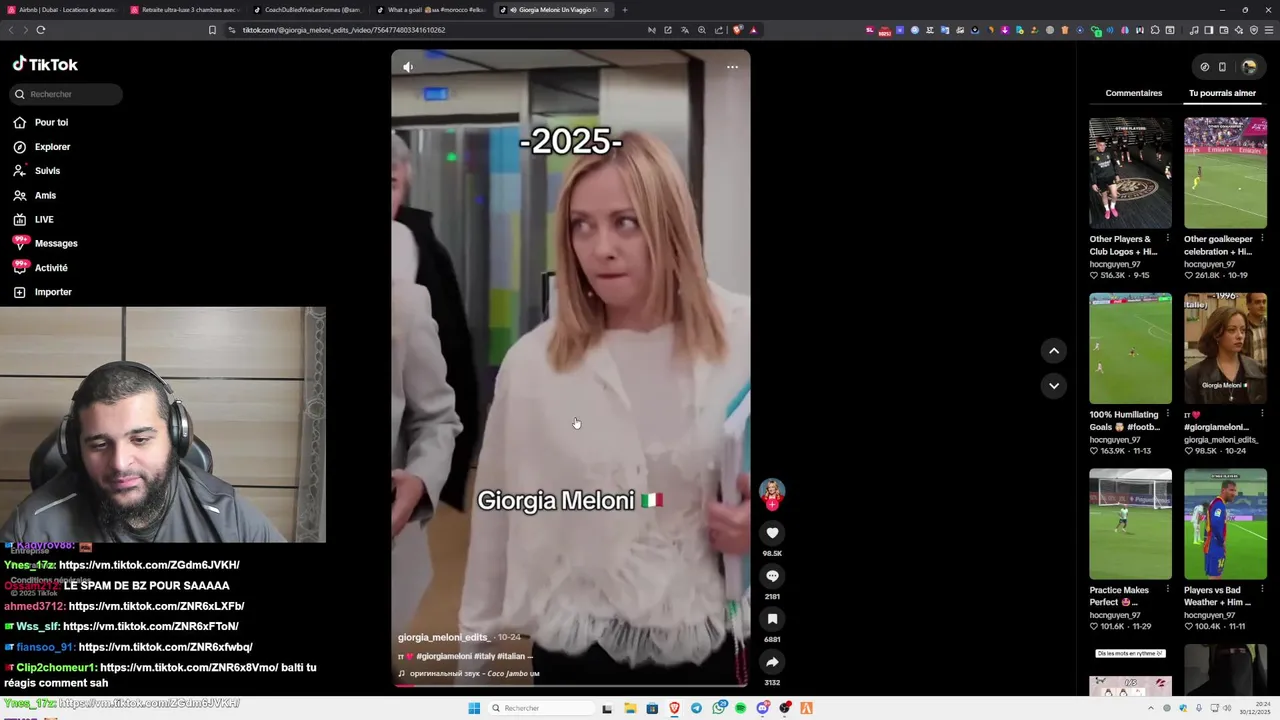Switch to the Retraite ultra-luxe browser tab
This screenshot has height=720, width=1280.
[x=184, y=10]
